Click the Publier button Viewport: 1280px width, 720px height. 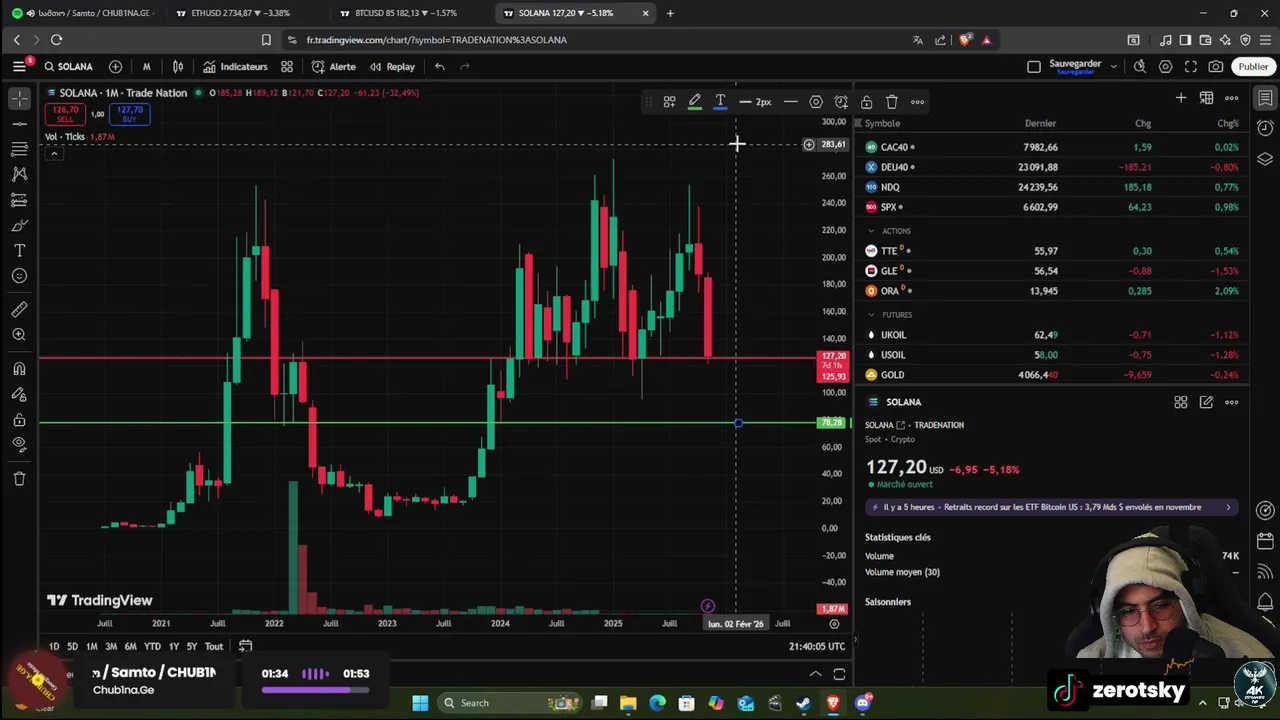tap(1253, 67)
